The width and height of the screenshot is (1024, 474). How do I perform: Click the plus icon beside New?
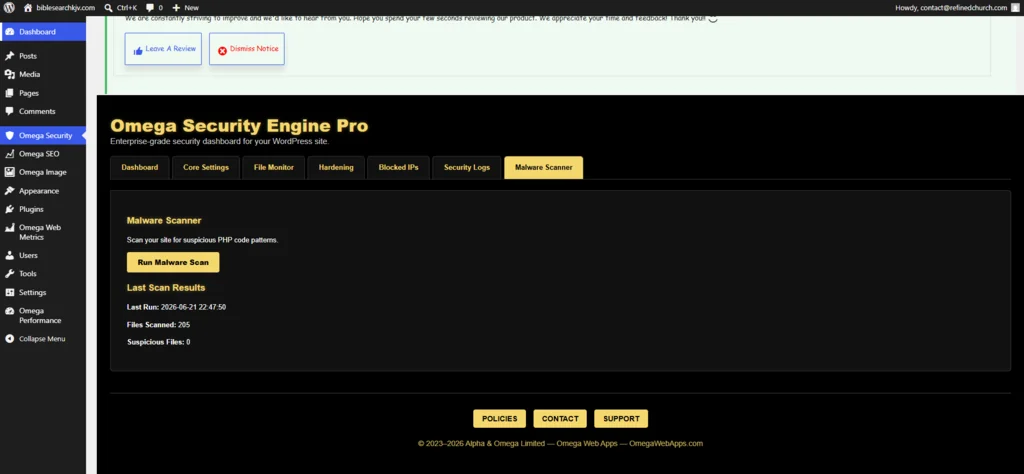point(176,8)
